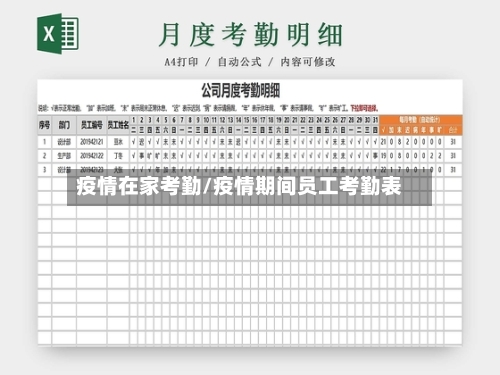Click the orange 每月考勤 summary header
This screenshot has width=500, height=375.
click(x=420, y=119)
